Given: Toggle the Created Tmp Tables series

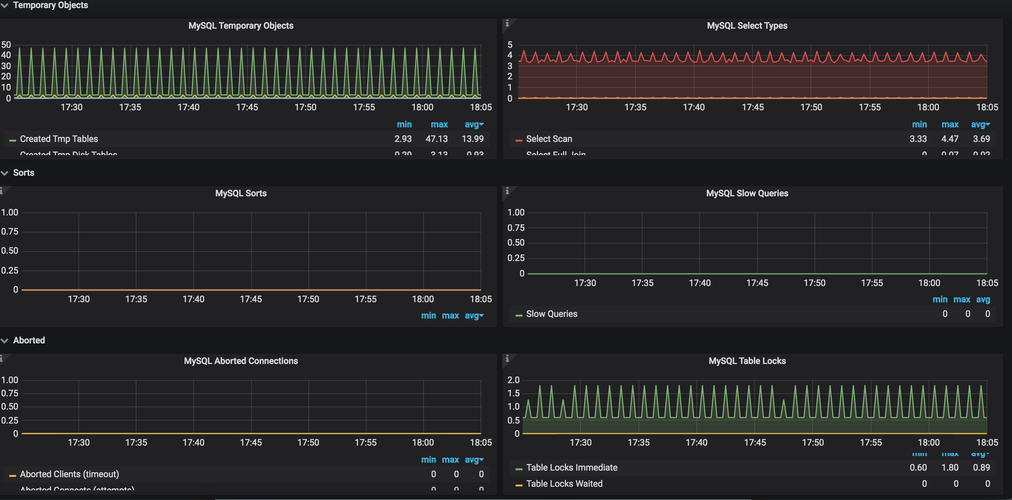Looking at the screenshot, I should 59,139.
